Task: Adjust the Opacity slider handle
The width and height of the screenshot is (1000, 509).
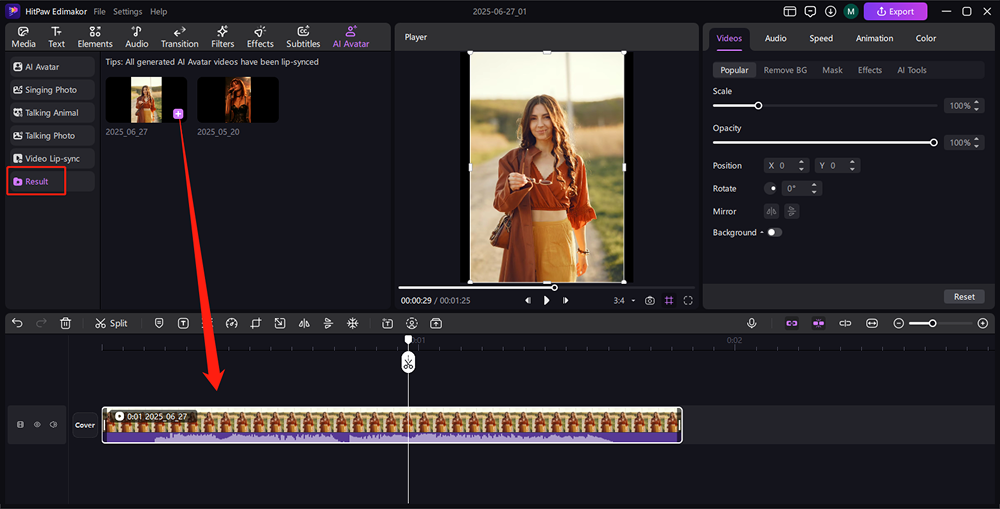Action: click(934, 143)
